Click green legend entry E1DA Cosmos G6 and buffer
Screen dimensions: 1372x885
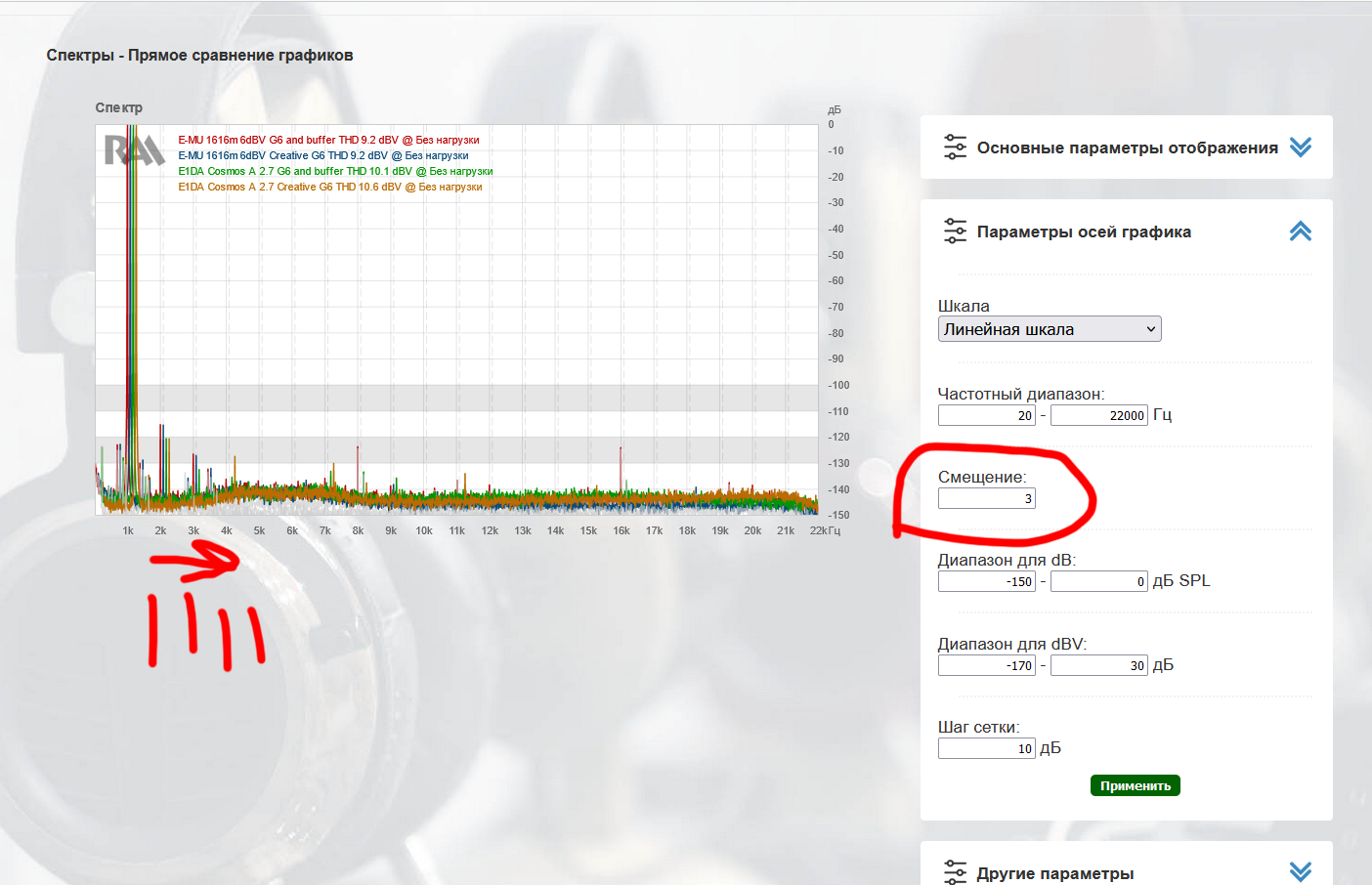[335, 171]
